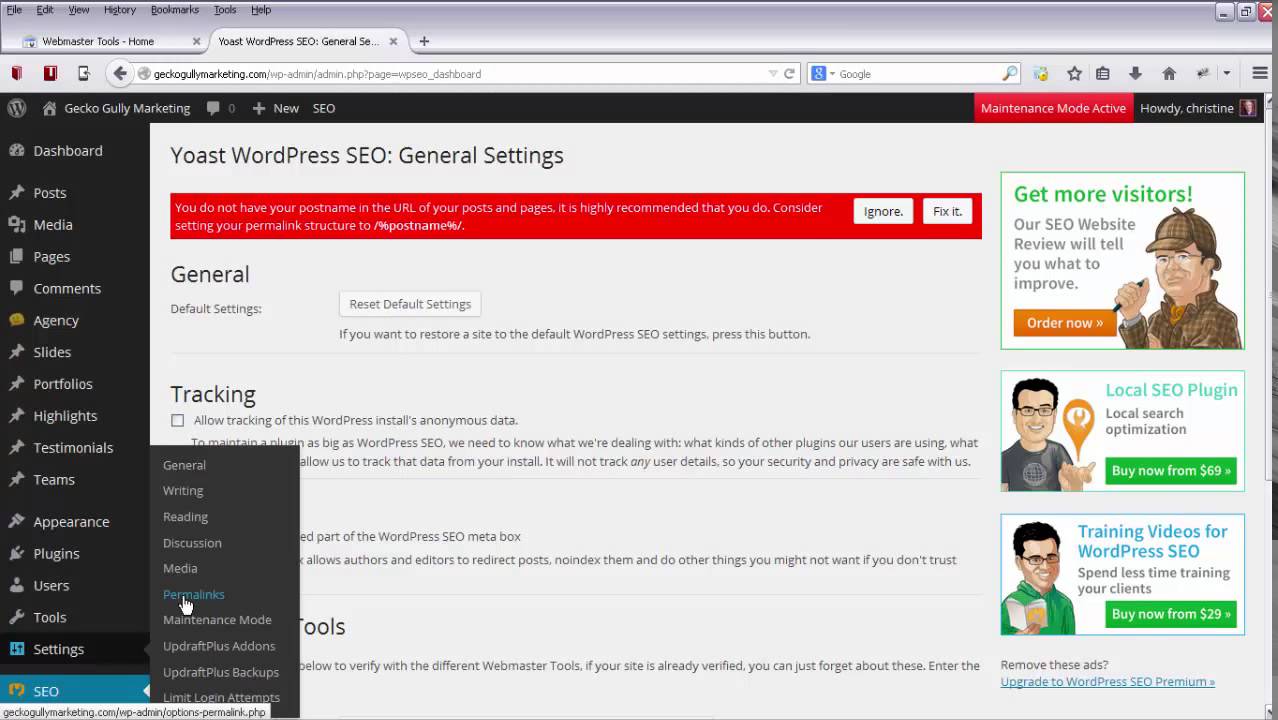Reload the page with the refresh icon
The height and width of the screenshot is (720, 1278).
[x=789, y=73]
